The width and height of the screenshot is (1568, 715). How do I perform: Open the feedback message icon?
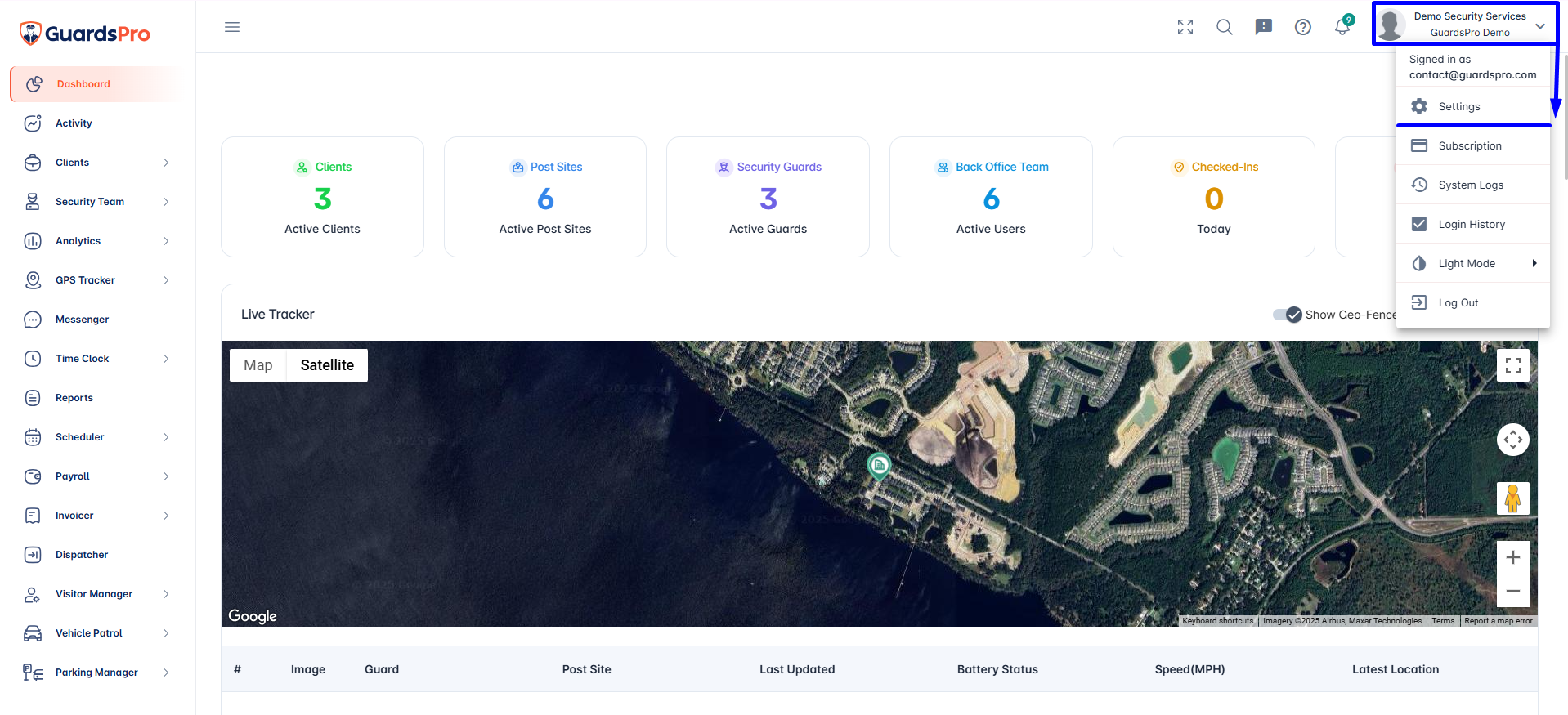click(1264, 27)
